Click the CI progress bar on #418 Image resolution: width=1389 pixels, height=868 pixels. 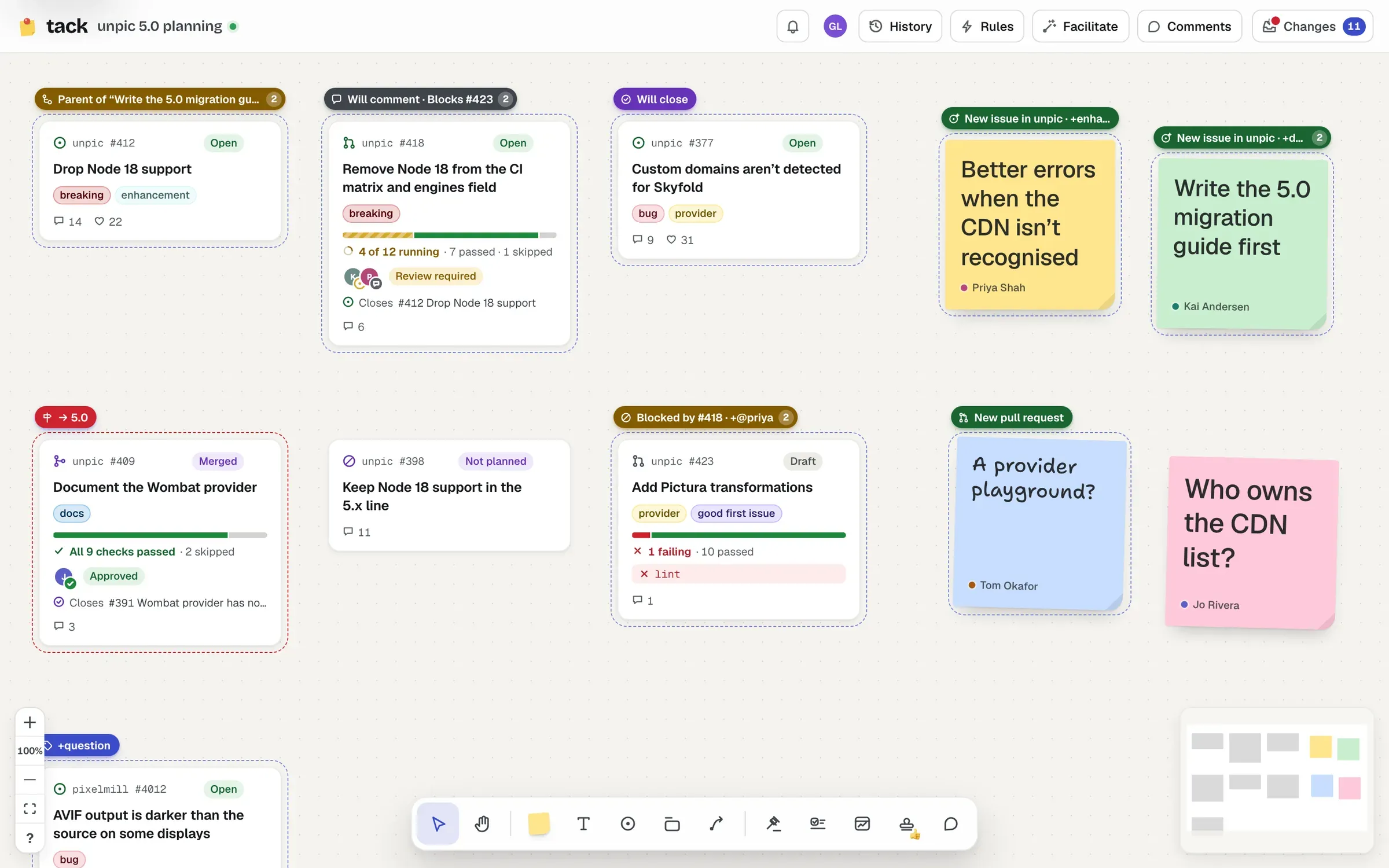point(449,235)
